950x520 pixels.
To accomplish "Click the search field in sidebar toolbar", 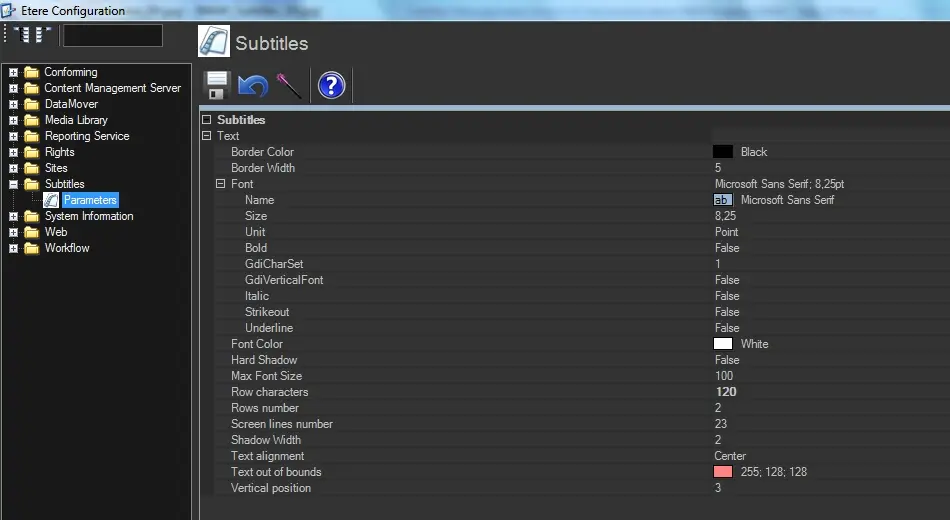I will (112, 36).
